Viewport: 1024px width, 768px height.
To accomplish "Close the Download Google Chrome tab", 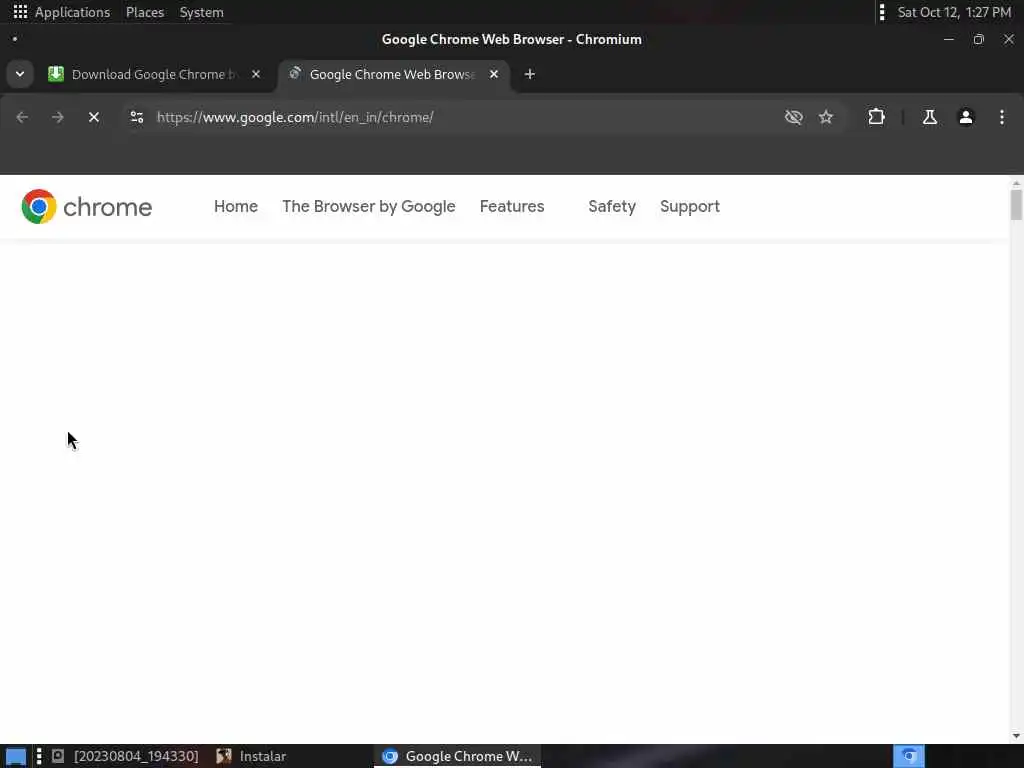I will [256, 74].
